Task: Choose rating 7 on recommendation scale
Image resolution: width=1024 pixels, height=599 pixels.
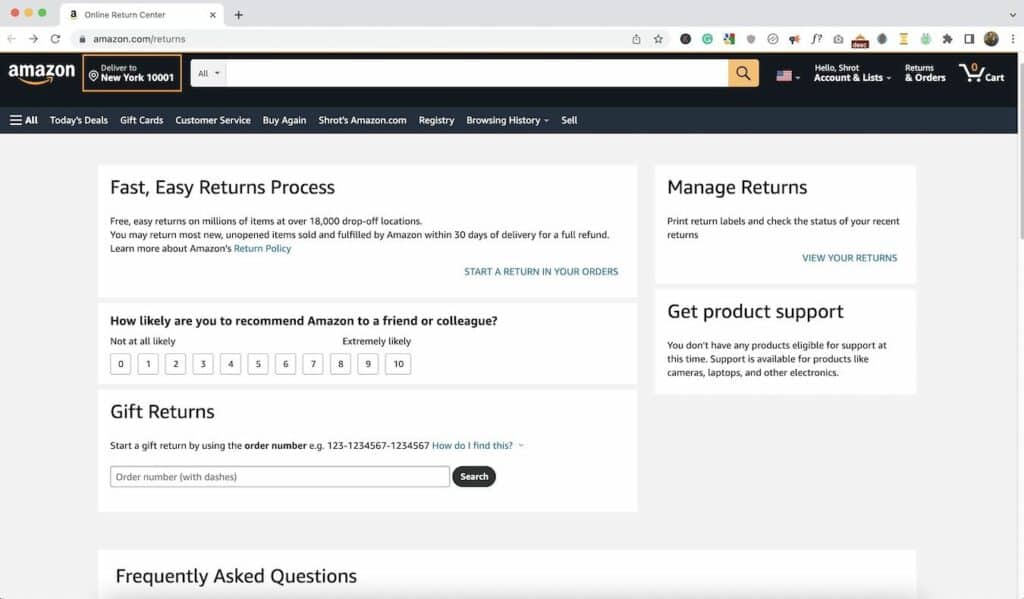Action: [x=313, y=364]
